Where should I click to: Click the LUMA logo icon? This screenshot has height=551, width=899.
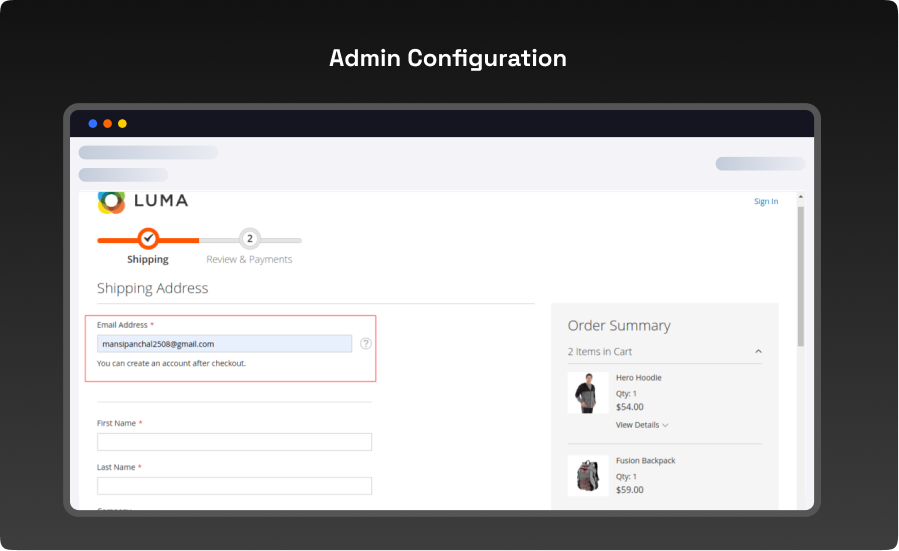coord(111,201)
